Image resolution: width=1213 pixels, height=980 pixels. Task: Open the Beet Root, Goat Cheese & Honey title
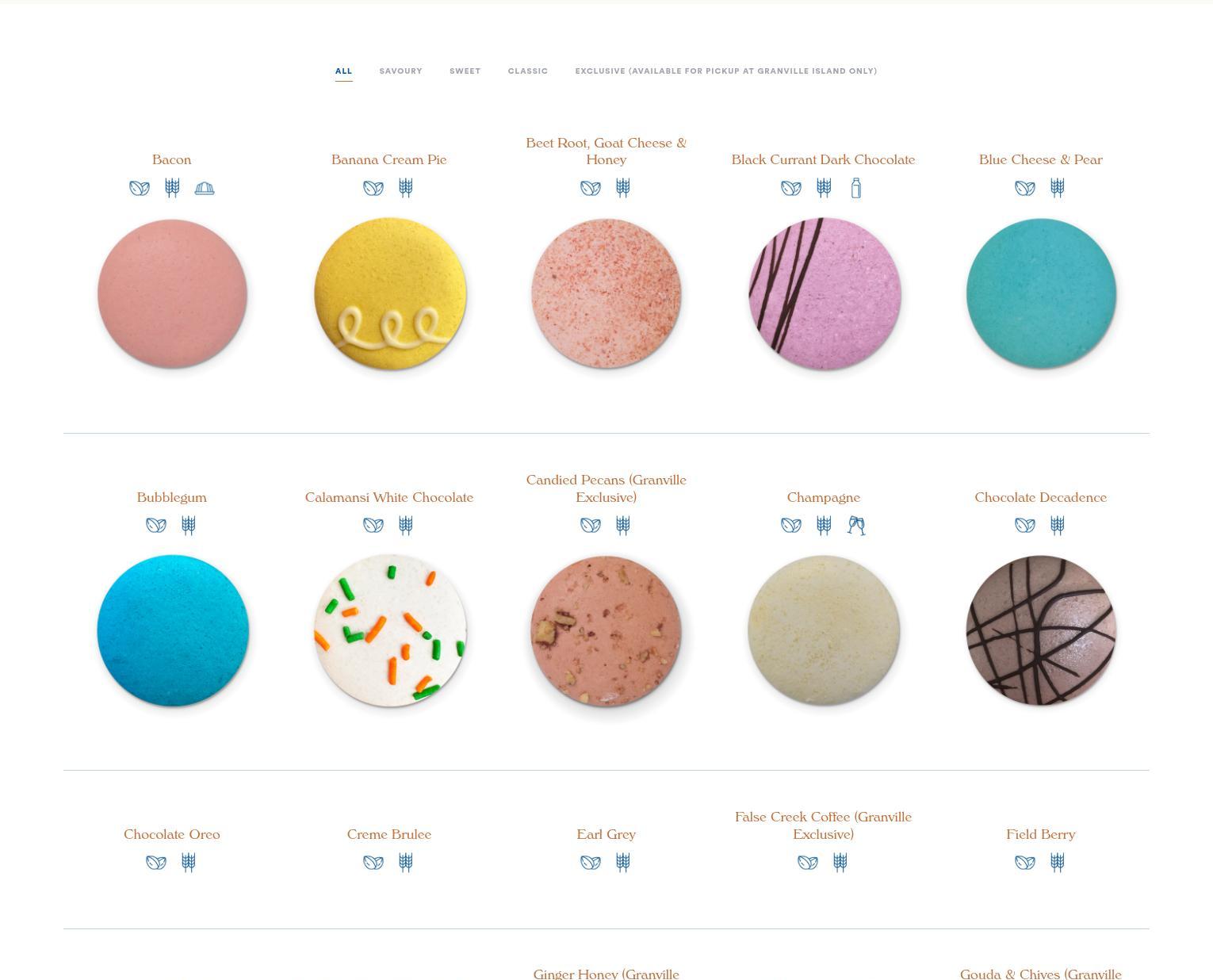coord(606,151)
